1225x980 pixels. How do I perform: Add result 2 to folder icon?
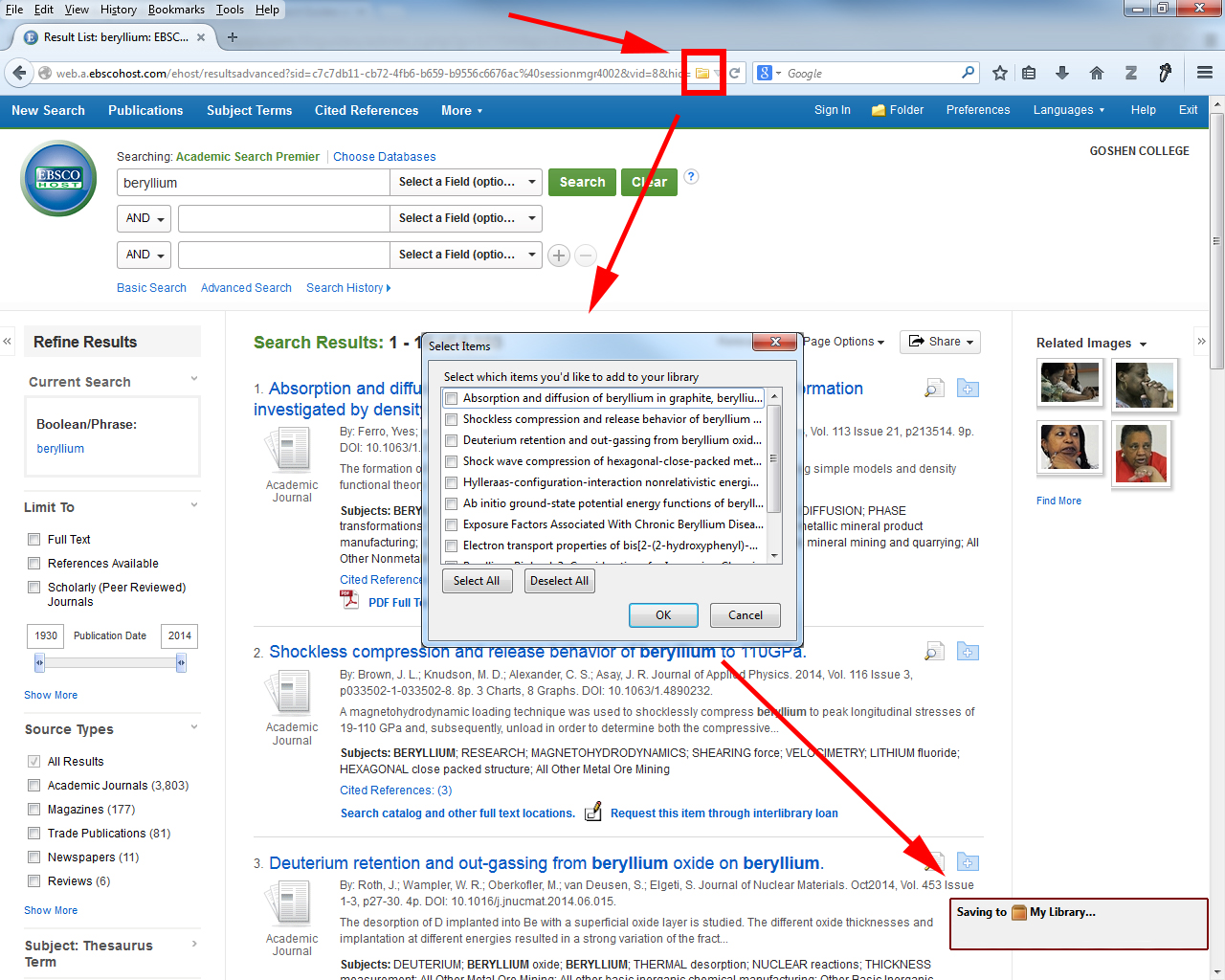[x=968, y=652]
